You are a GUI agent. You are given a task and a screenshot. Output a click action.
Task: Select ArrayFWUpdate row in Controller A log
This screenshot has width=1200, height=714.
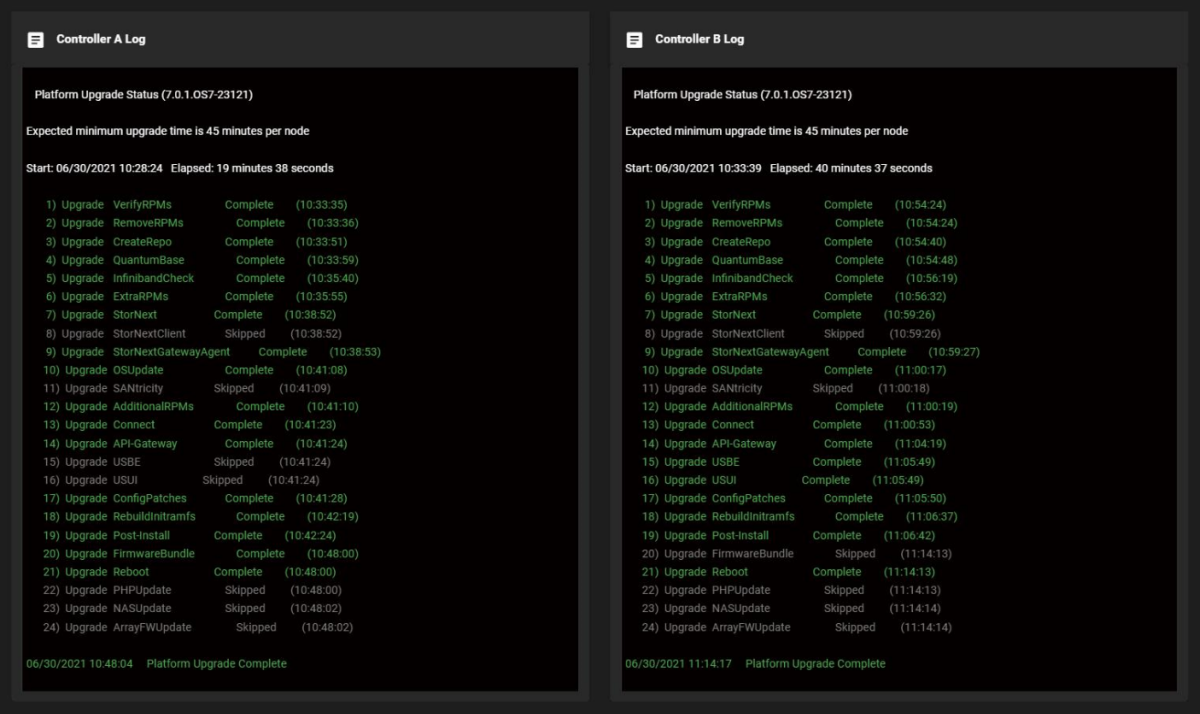click(x=197, y=628)
